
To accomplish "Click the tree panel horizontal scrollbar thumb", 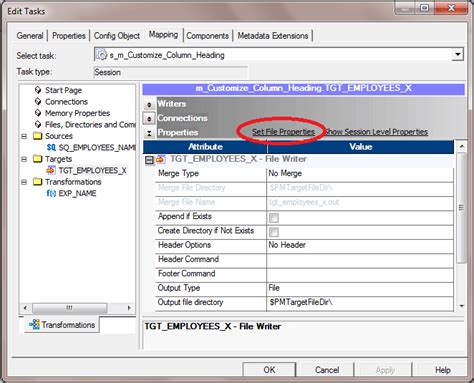I will pyautogui.click(x=69, y=308).
